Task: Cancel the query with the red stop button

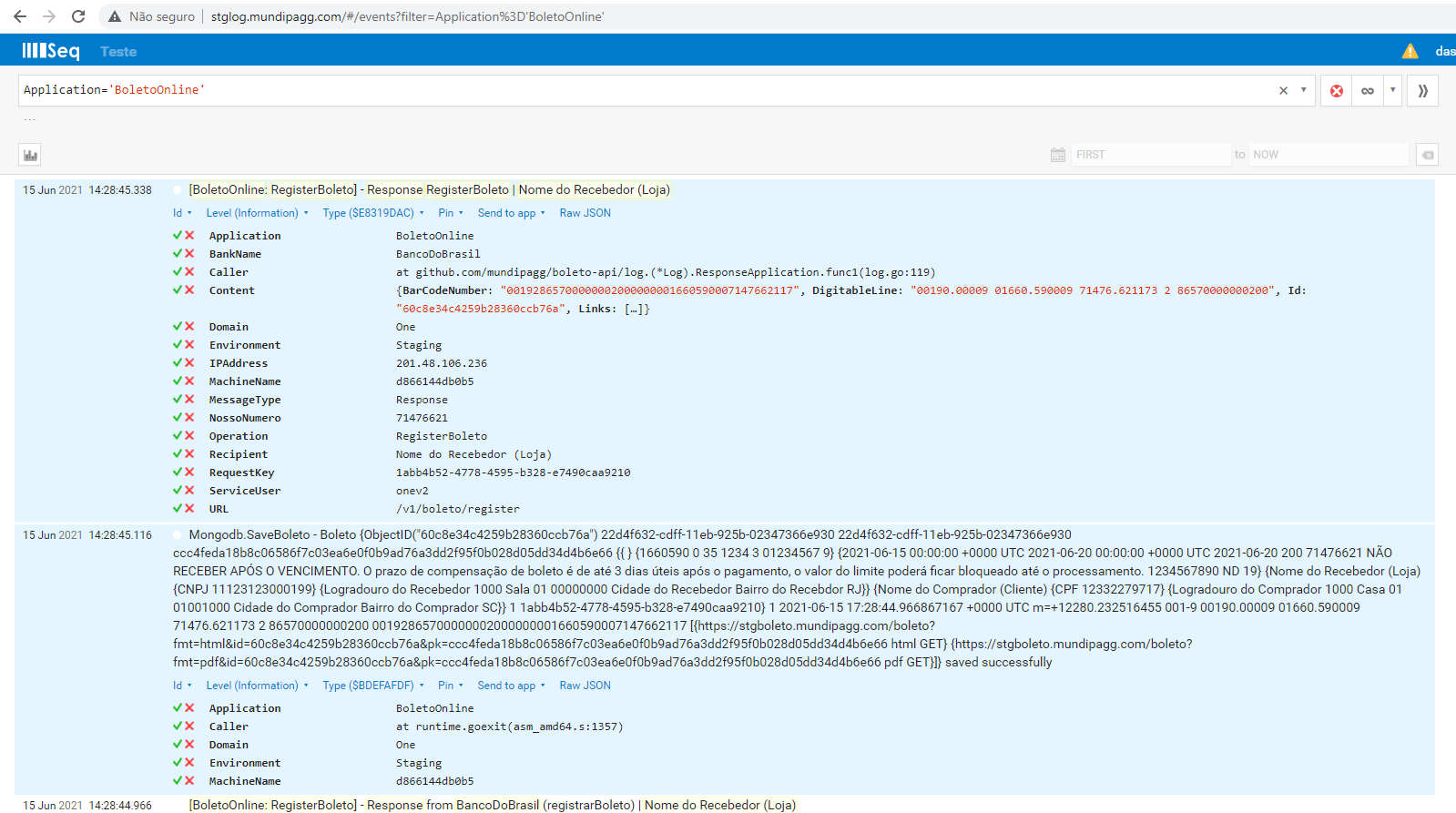Action: (1336, 91)
